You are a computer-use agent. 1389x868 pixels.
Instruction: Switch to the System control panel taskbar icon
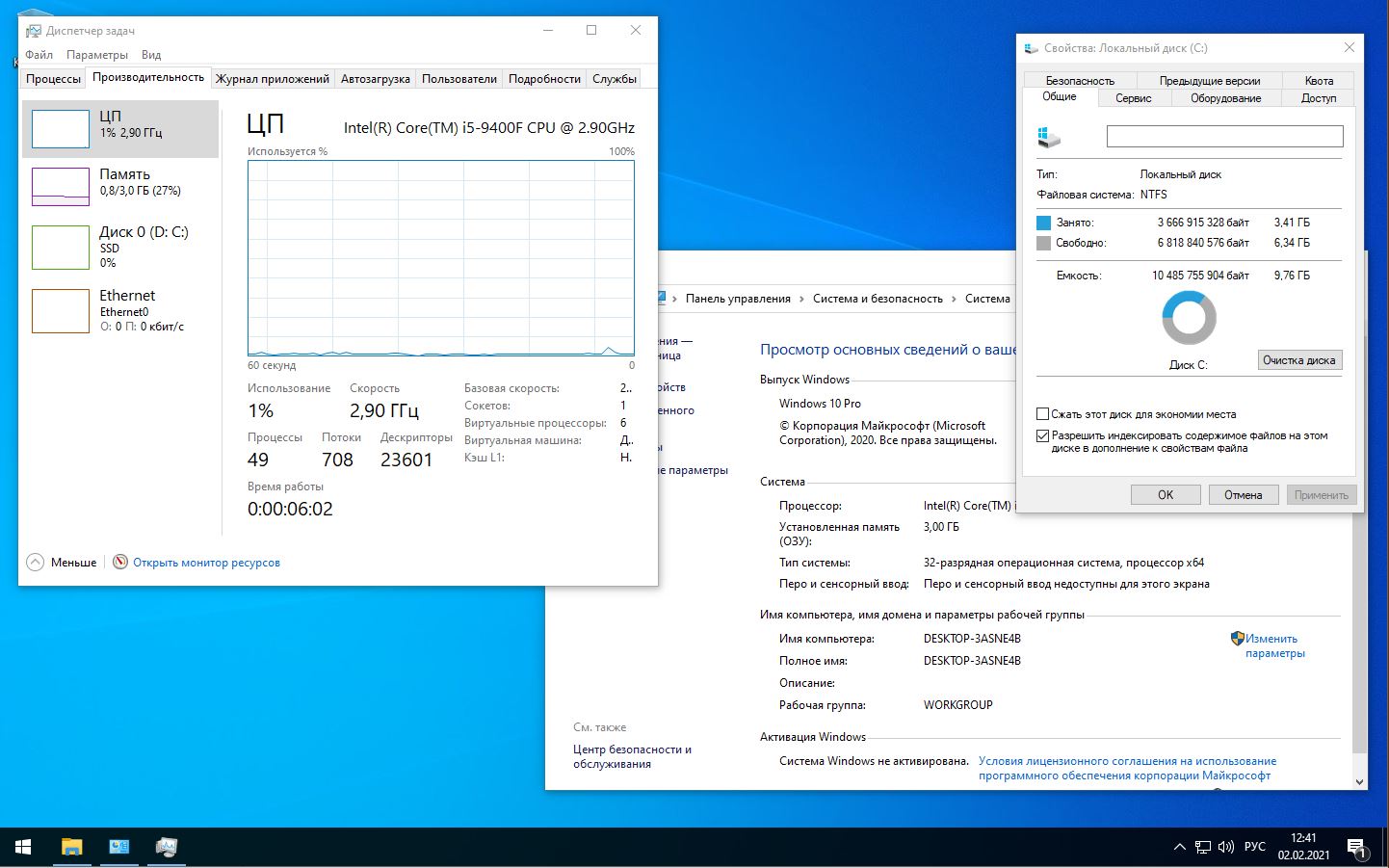[x=119, y=847]
